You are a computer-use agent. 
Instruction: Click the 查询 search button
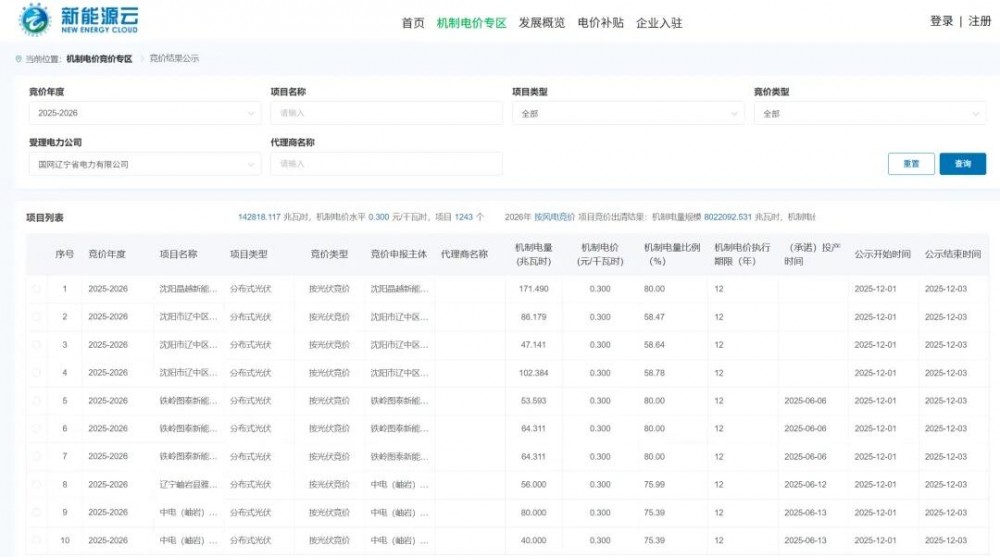coord(962,164)
